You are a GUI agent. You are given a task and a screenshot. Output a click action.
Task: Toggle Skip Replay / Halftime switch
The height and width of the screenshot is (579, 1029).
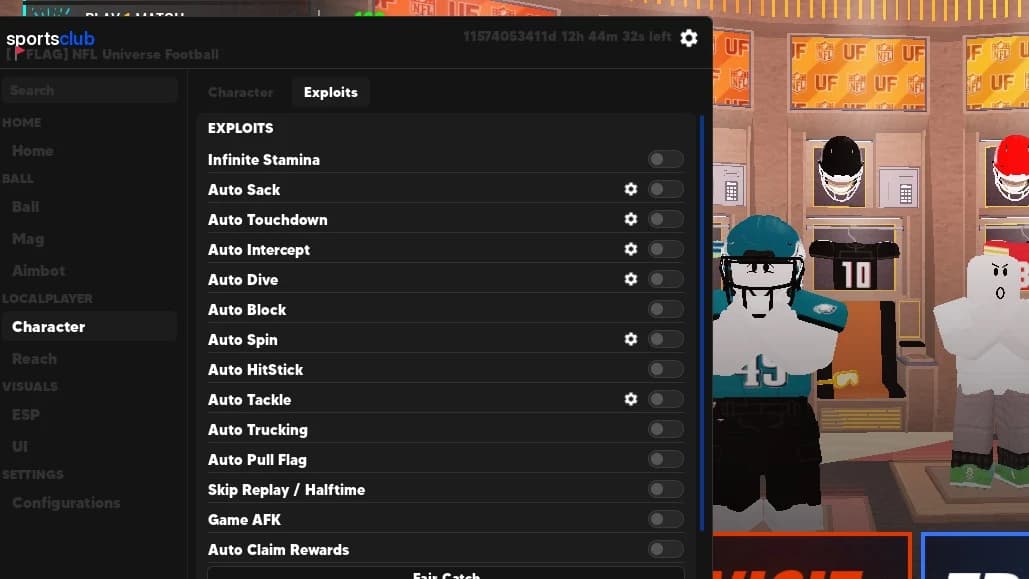click(x=665, y=490)
